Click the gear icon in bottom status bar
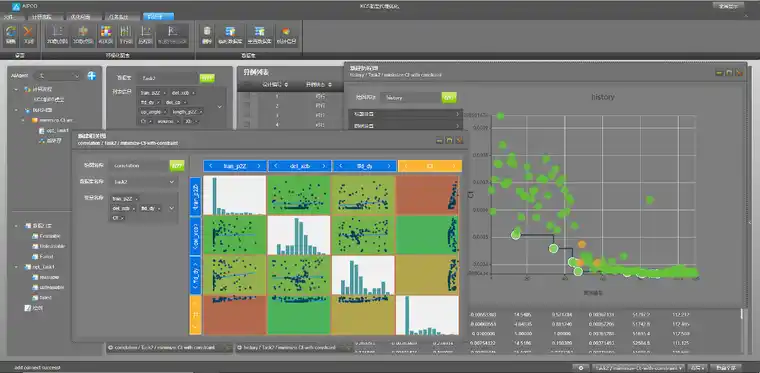Screen dimensions: 760x373 (x=581, y=368)
